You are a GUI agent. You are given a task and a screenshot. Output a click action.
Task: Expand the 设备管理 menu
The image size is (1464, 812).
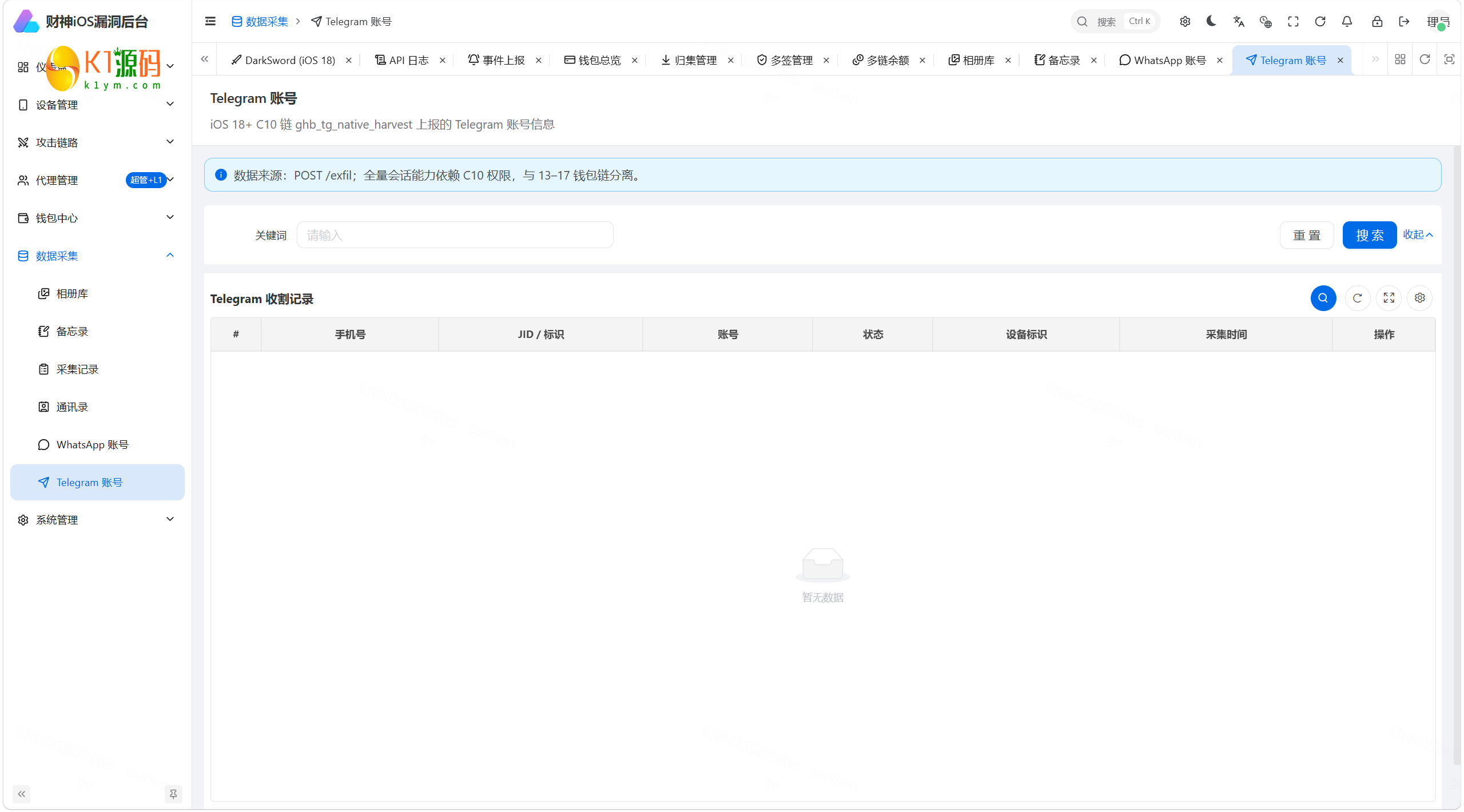click(x=96, y=105)
